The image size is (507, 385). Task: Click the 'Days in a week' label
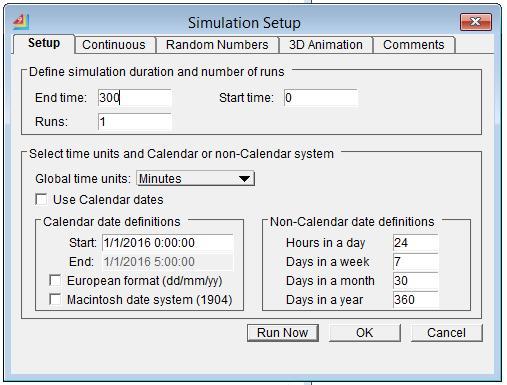pyautogui.click(x=328, y=262)
